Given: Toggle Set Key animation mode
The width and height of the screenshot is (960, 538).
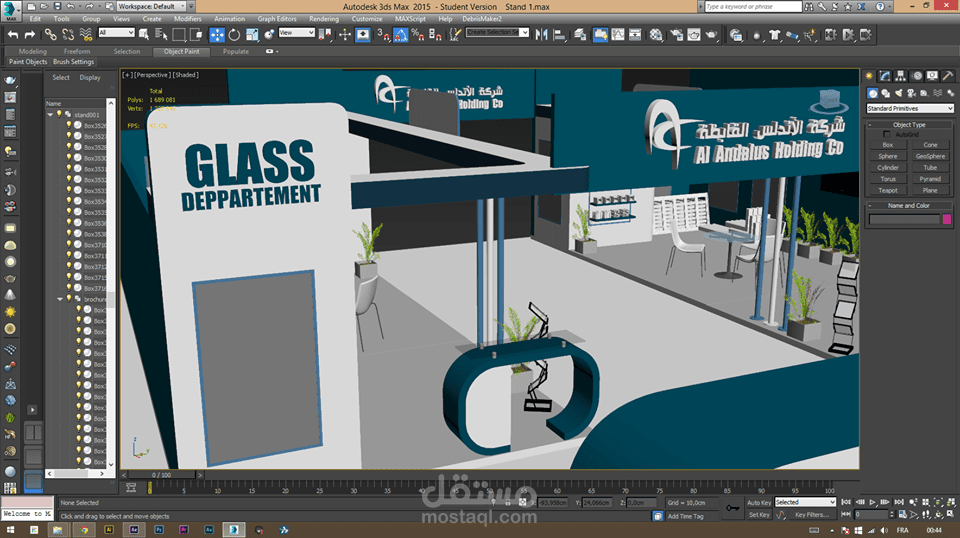Looking at the screenshot, I should [x=759, y=515].
